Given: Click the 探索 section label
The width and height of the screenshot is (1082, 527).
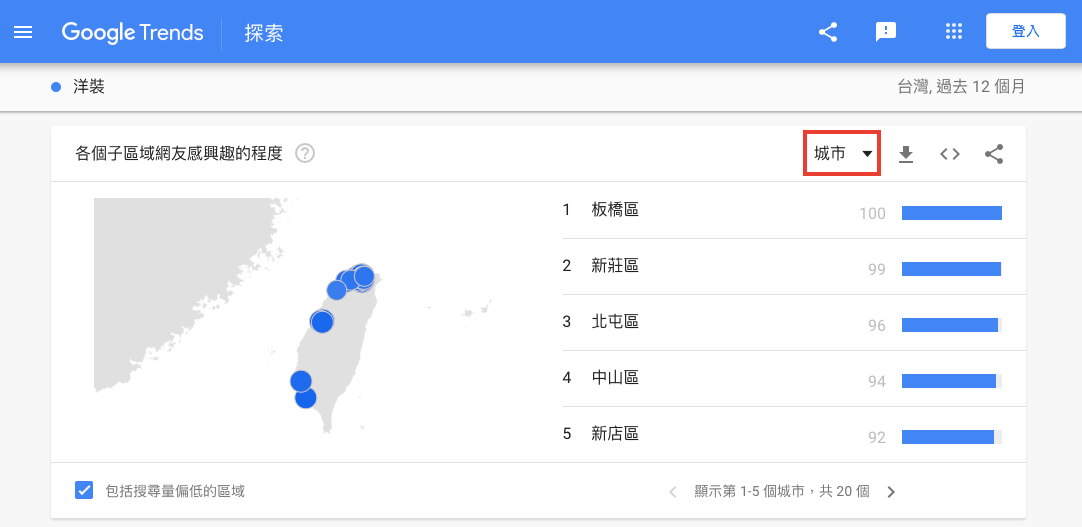Looking at the screenshot, I should tap(264, 33).
